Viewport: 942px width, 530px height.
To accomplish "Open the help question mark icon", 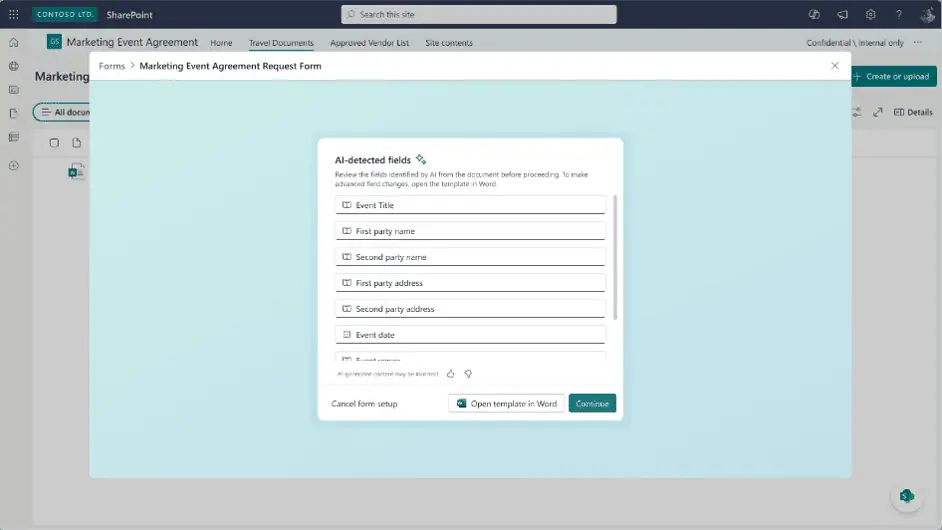I will [x=899, y=14].
